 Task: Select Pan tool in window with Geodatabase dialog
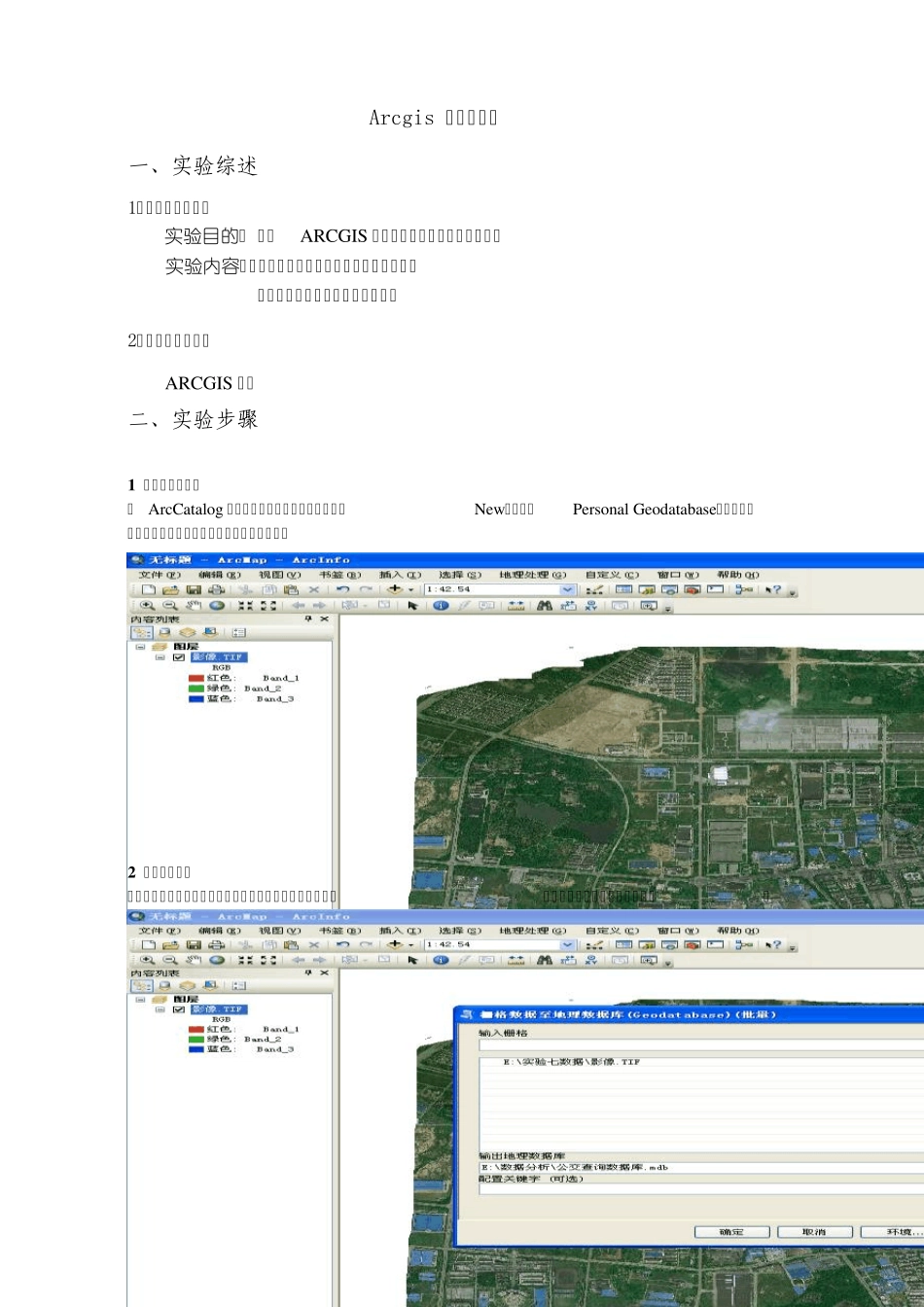click(x=194, y=960)
